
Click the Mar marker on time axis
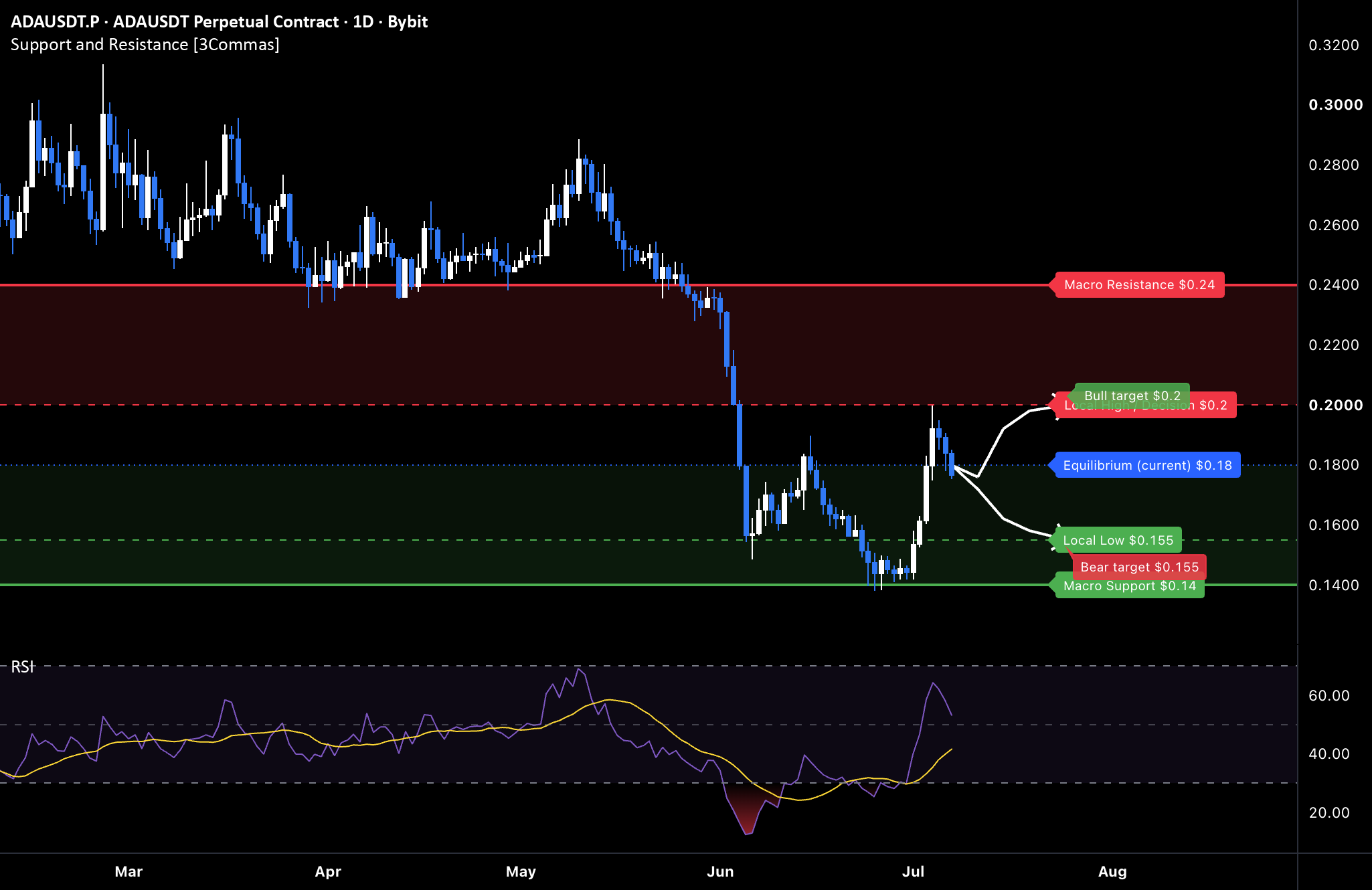[128, 871]
